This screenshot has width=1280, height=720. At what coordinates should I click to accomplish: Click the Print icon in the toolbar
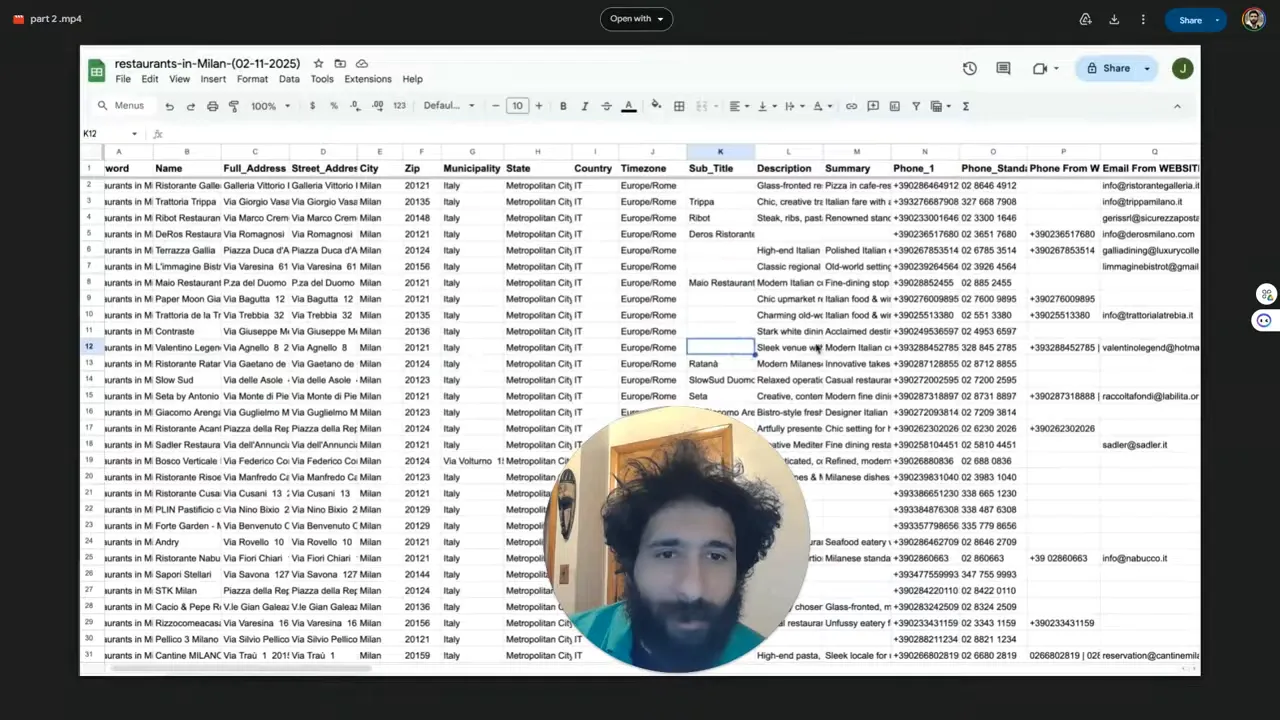pyautogui.click(x=212, y=106)
